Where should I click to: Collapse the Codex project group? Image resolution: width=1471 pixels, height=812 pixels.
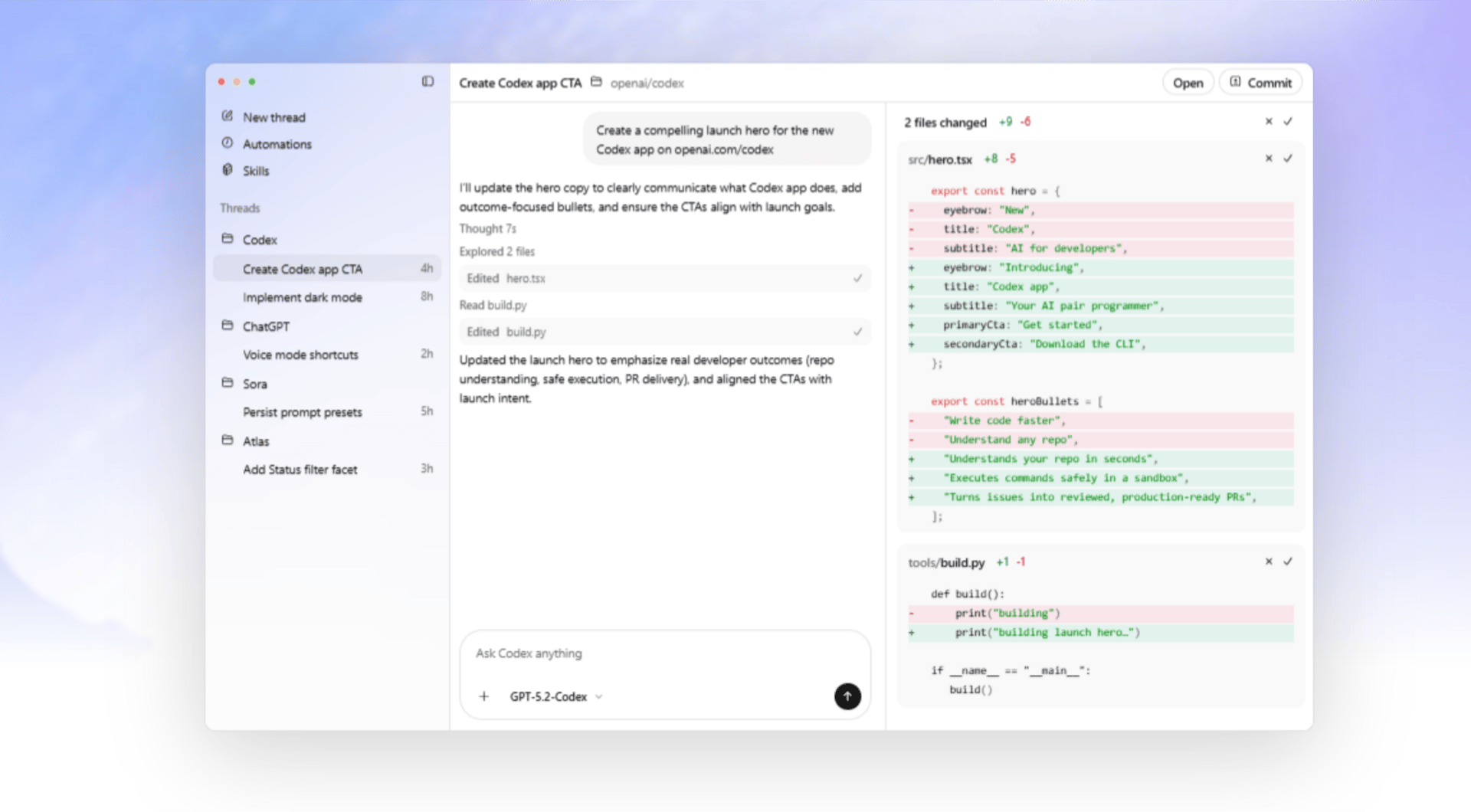(x=260, y=240)
